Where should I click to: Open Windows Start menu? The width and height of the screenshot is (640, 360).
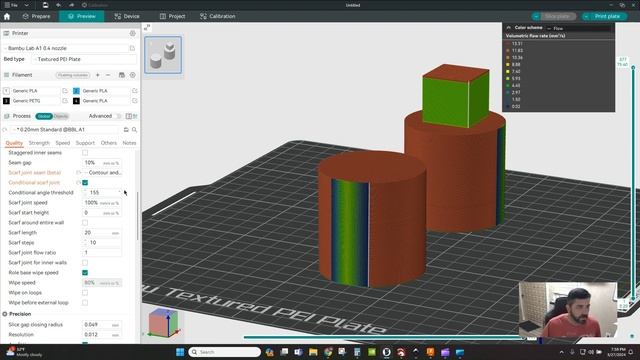pos(180,352)
